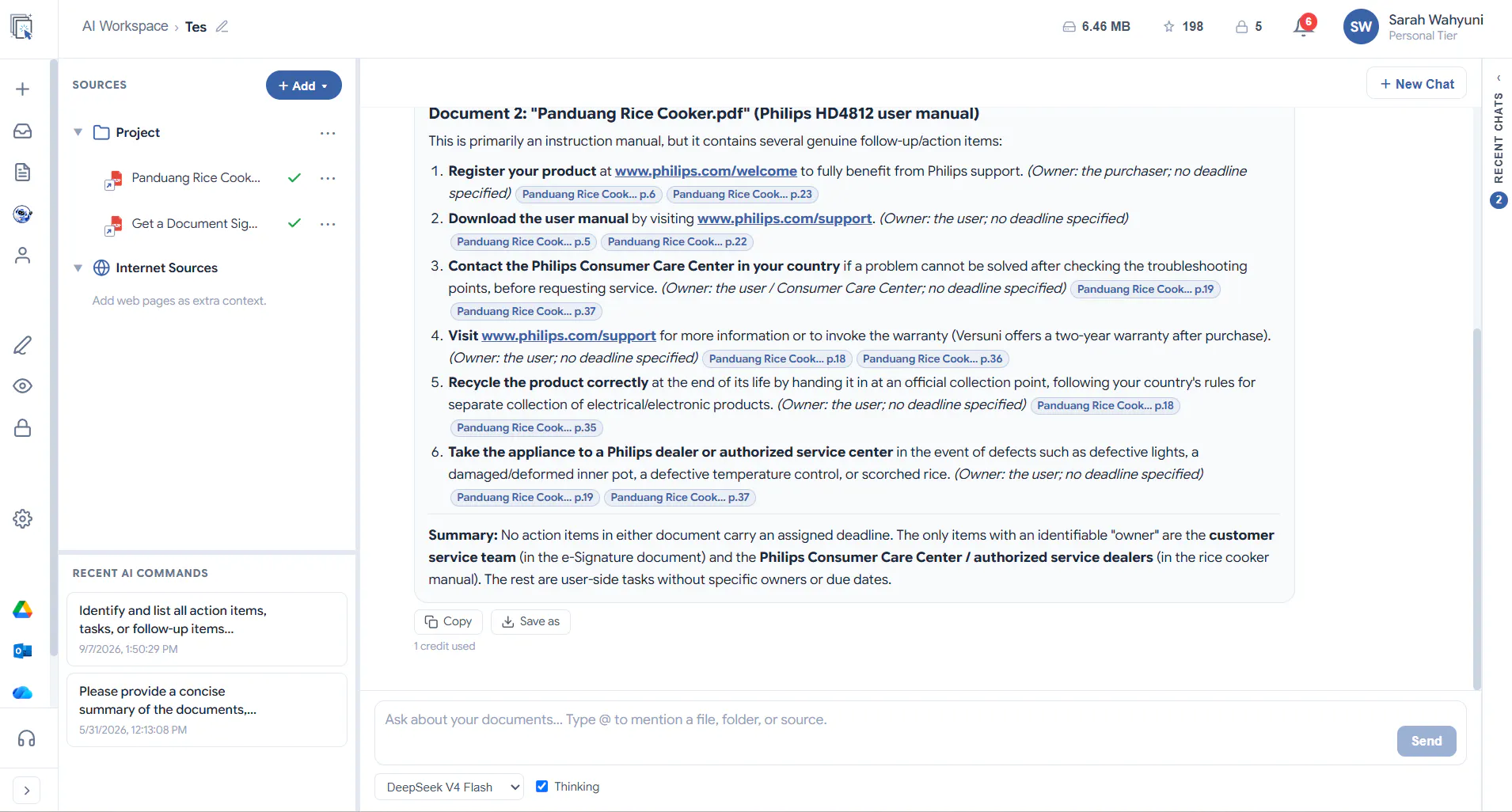Click the chat area vertical scrollbar
This screenshot has height=812, width=1512.
(1476, 508)
